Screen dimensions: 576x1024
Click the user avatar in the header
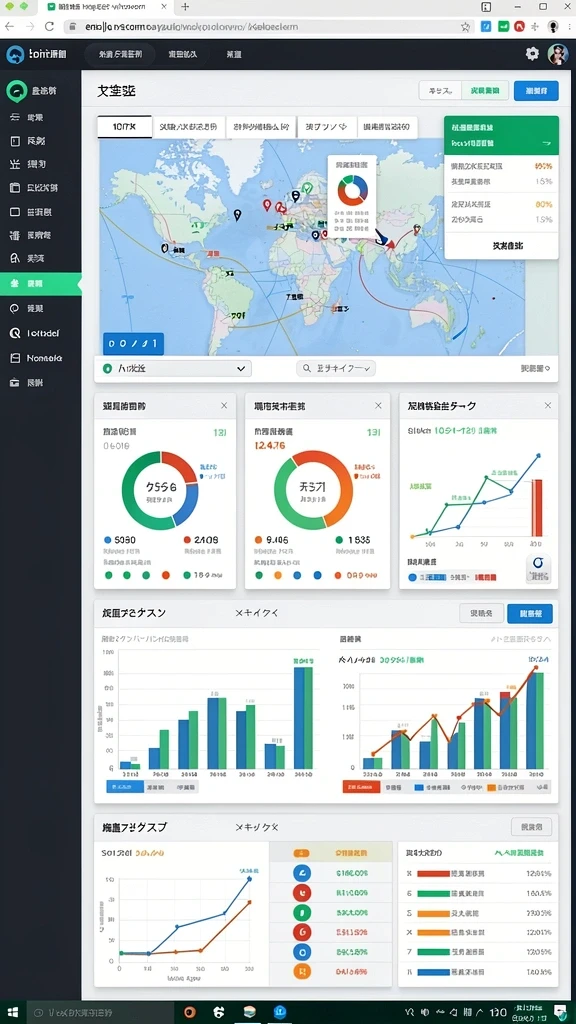tap(557, 54)
